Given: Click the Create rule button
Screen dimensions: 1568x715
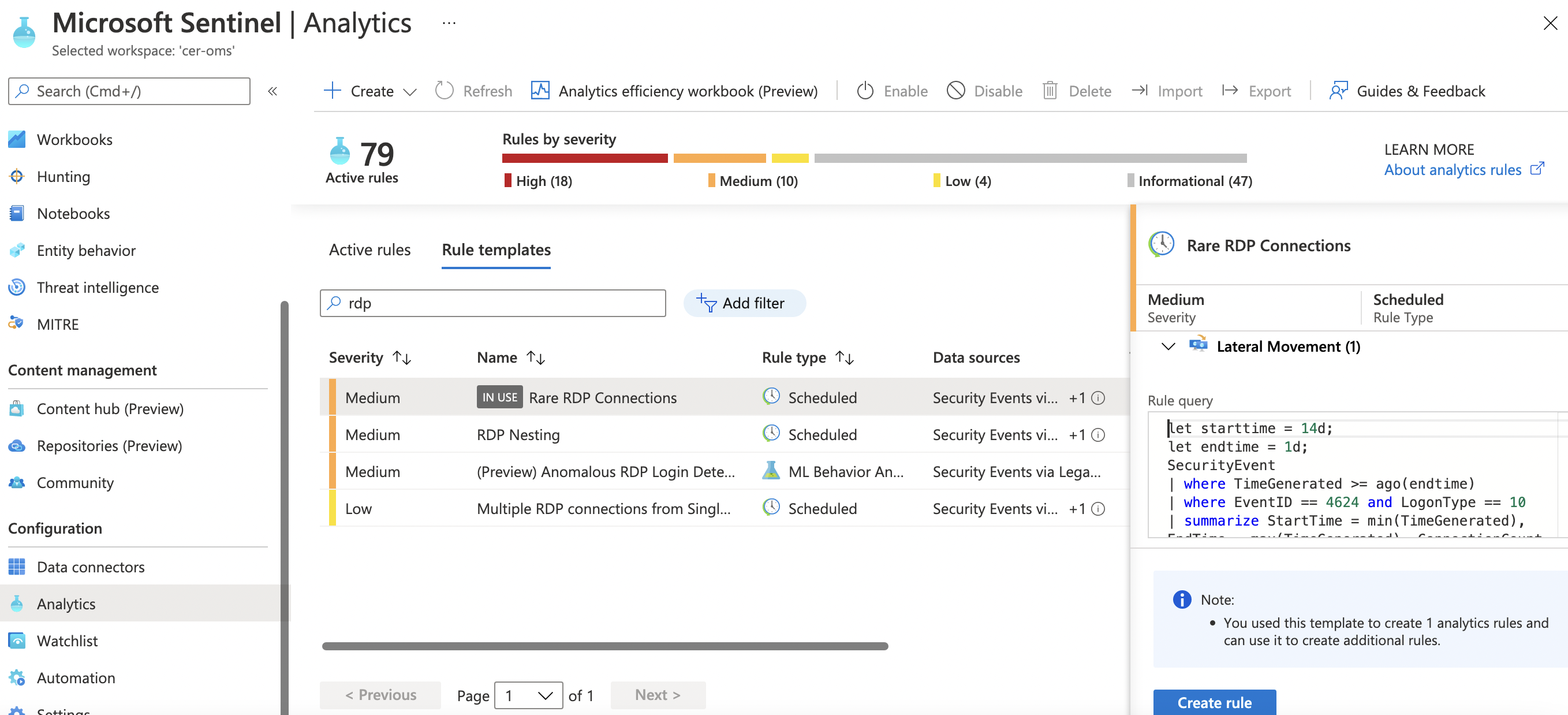Looking at the screenshot, I should (1214, 702).
